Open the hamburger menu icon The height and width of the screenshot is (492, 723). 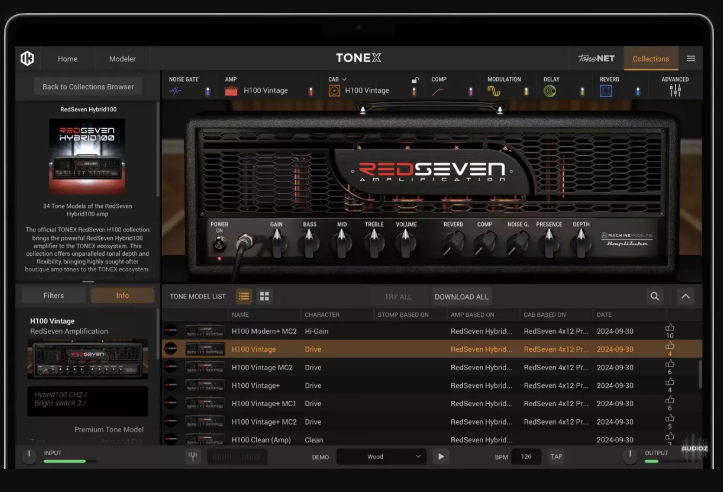pyautogui.click(x=691, y=58)
